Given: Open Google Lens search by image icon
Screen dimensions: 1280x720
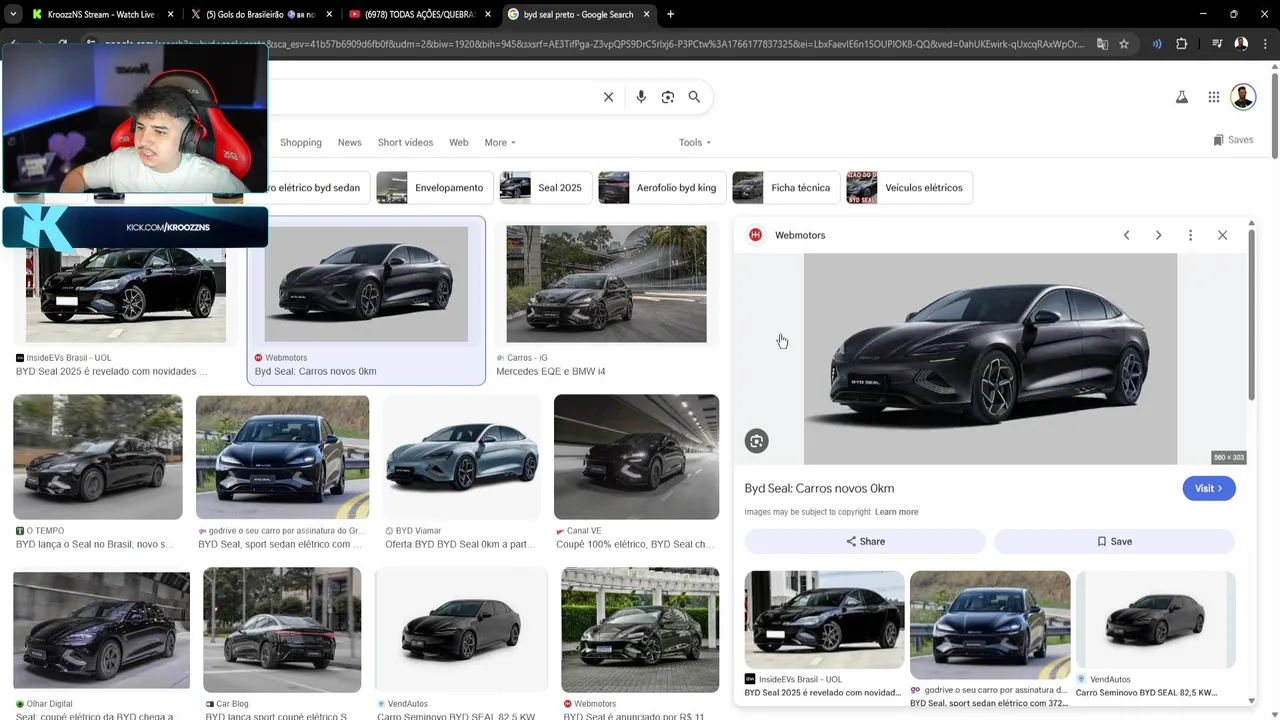Looking at the screenshot, I should click(x=668, y=97).
